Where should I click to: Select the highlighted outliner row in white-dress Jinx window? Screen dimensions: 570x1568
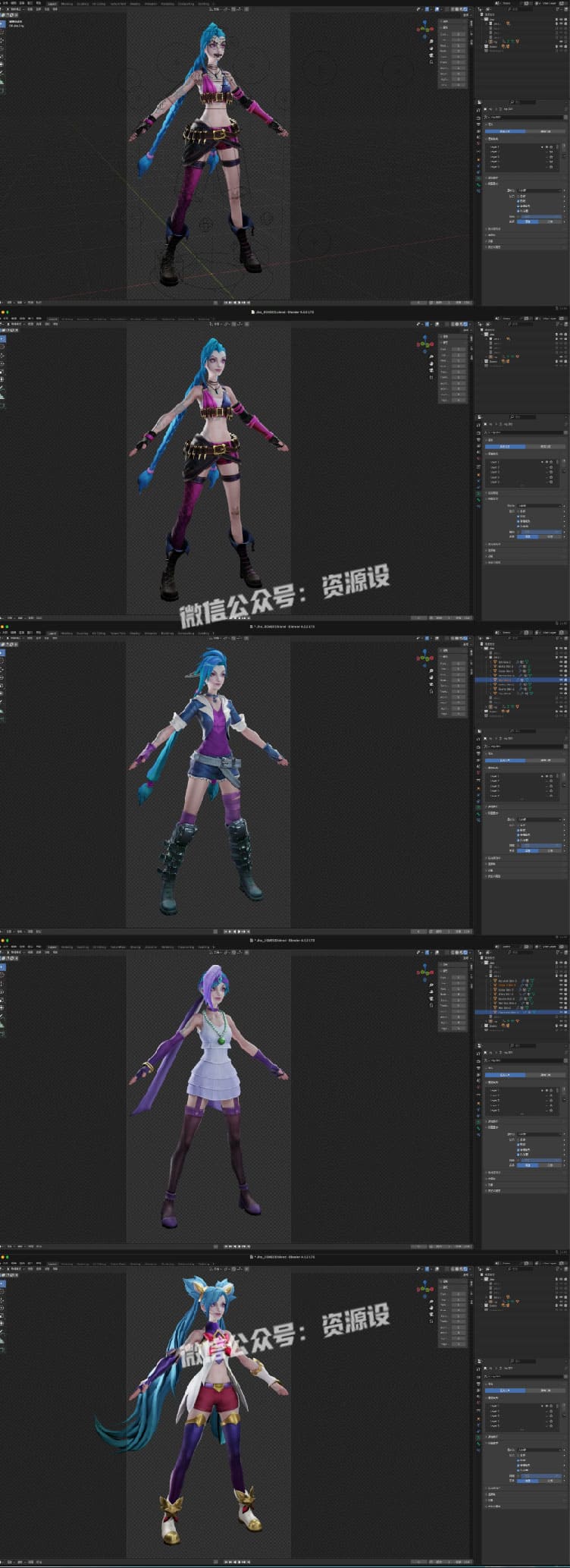pyautogui.click(x=522, y=1012)
